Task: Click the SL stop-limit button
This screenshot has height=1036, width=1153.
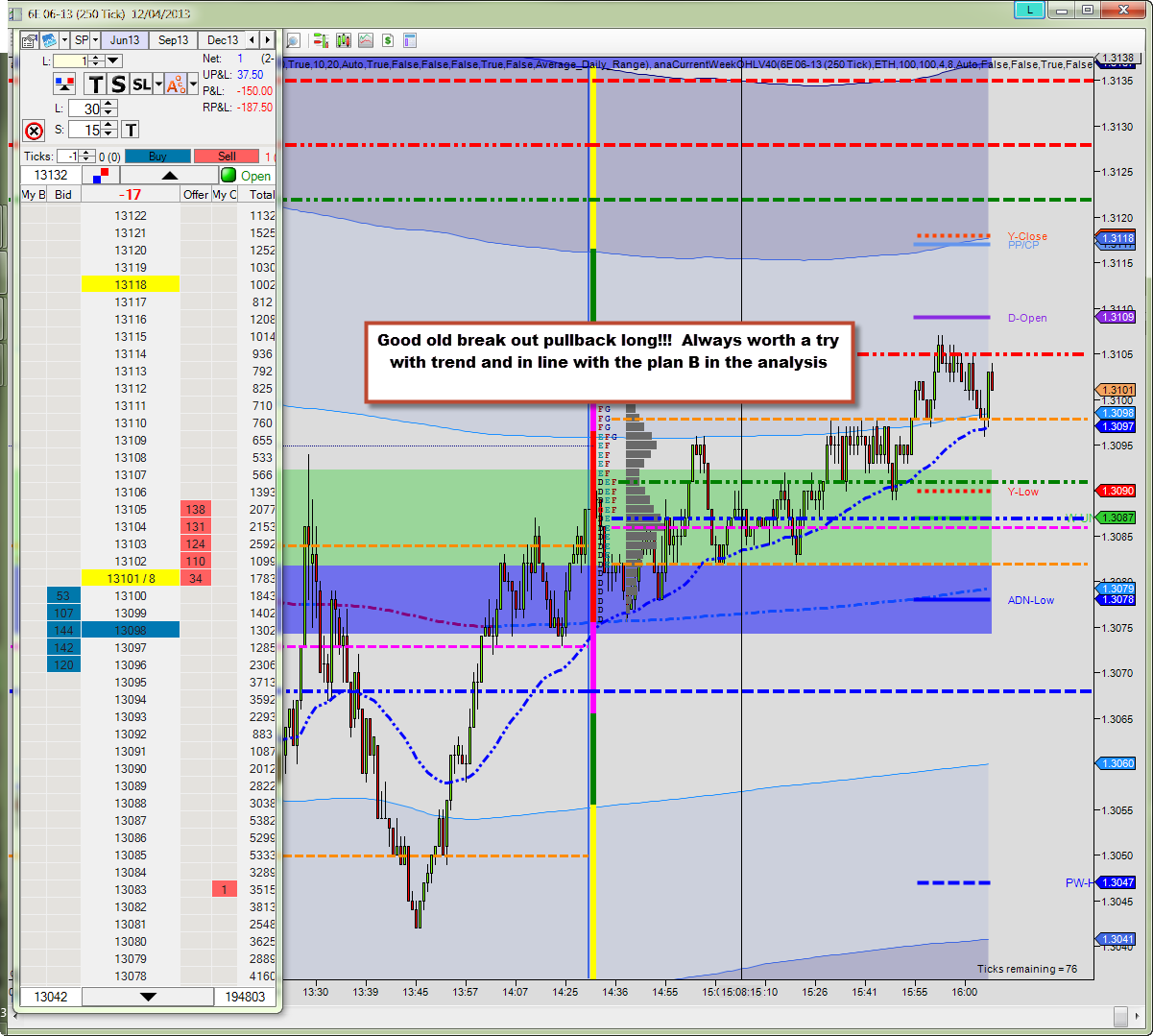Action: coord(141,84)
